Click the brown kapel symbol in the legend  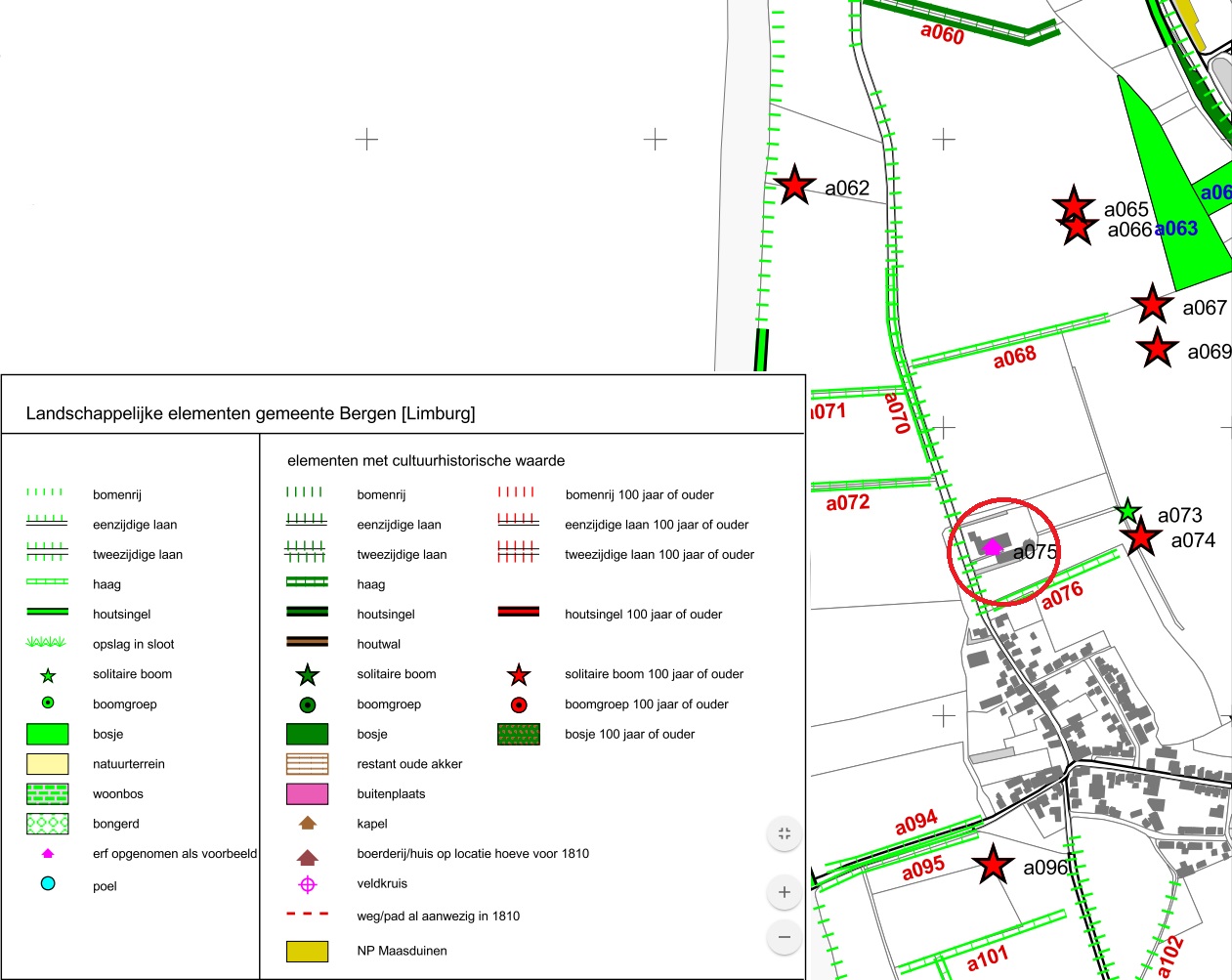click(x=308, y=824)
